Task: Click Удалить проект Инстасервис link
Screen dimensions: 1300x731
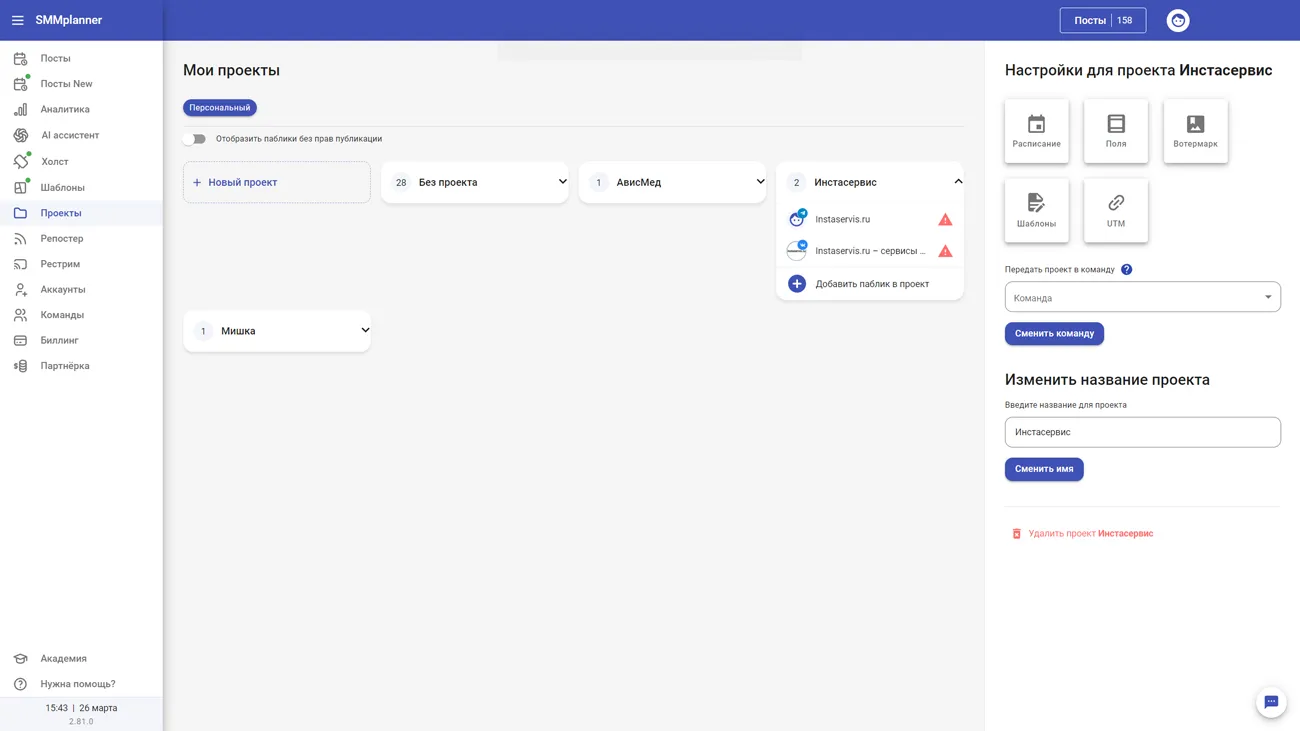Action: click(1089, 534)
